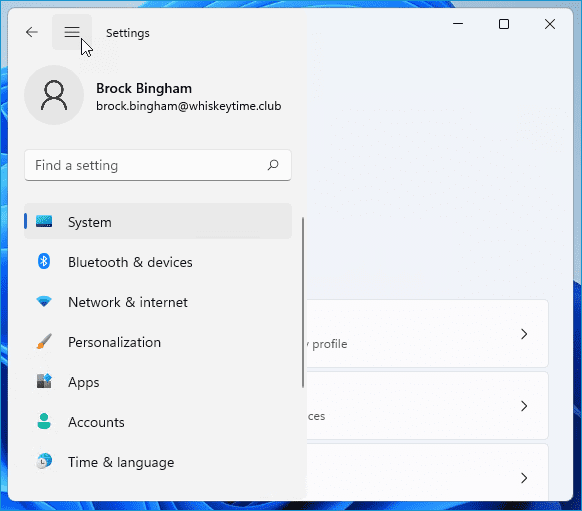Click the Apps icon in sidebar
Image resolution: width=582 pixels, height=511 pixels.
click(44, 381)
